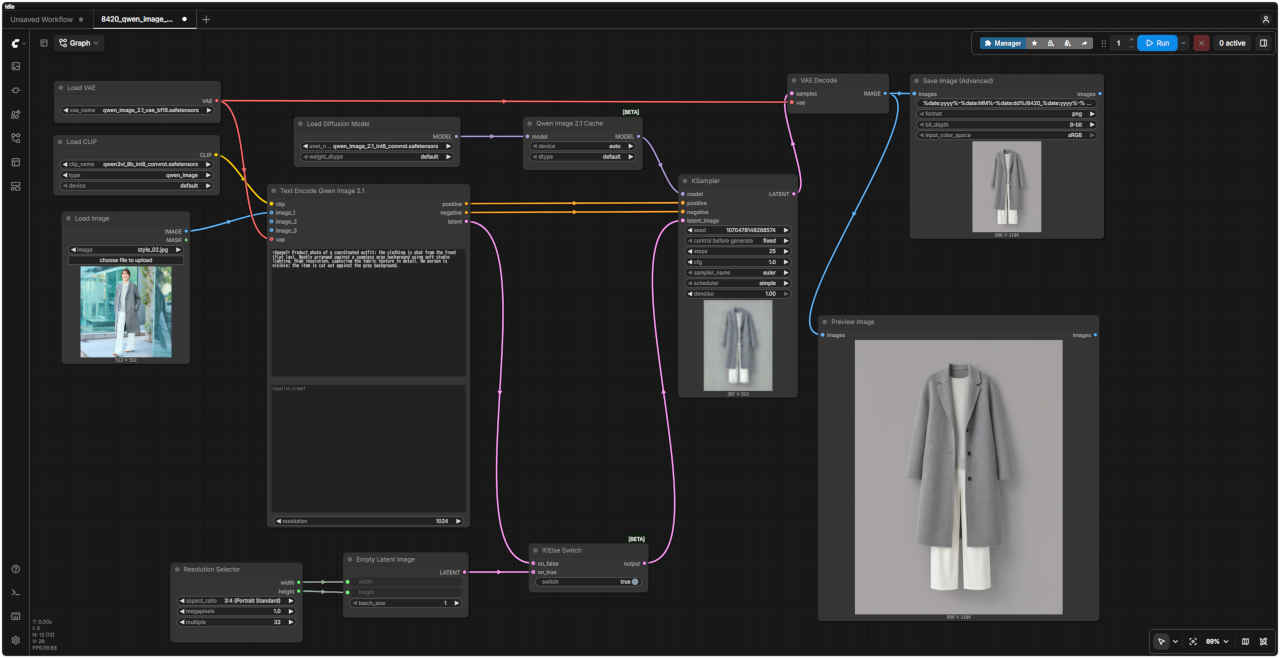Image resolution: width=1280 pixels, height=658 pixels.
Task: Toggle the console terminal panel icon
Action: pos(15,593)
